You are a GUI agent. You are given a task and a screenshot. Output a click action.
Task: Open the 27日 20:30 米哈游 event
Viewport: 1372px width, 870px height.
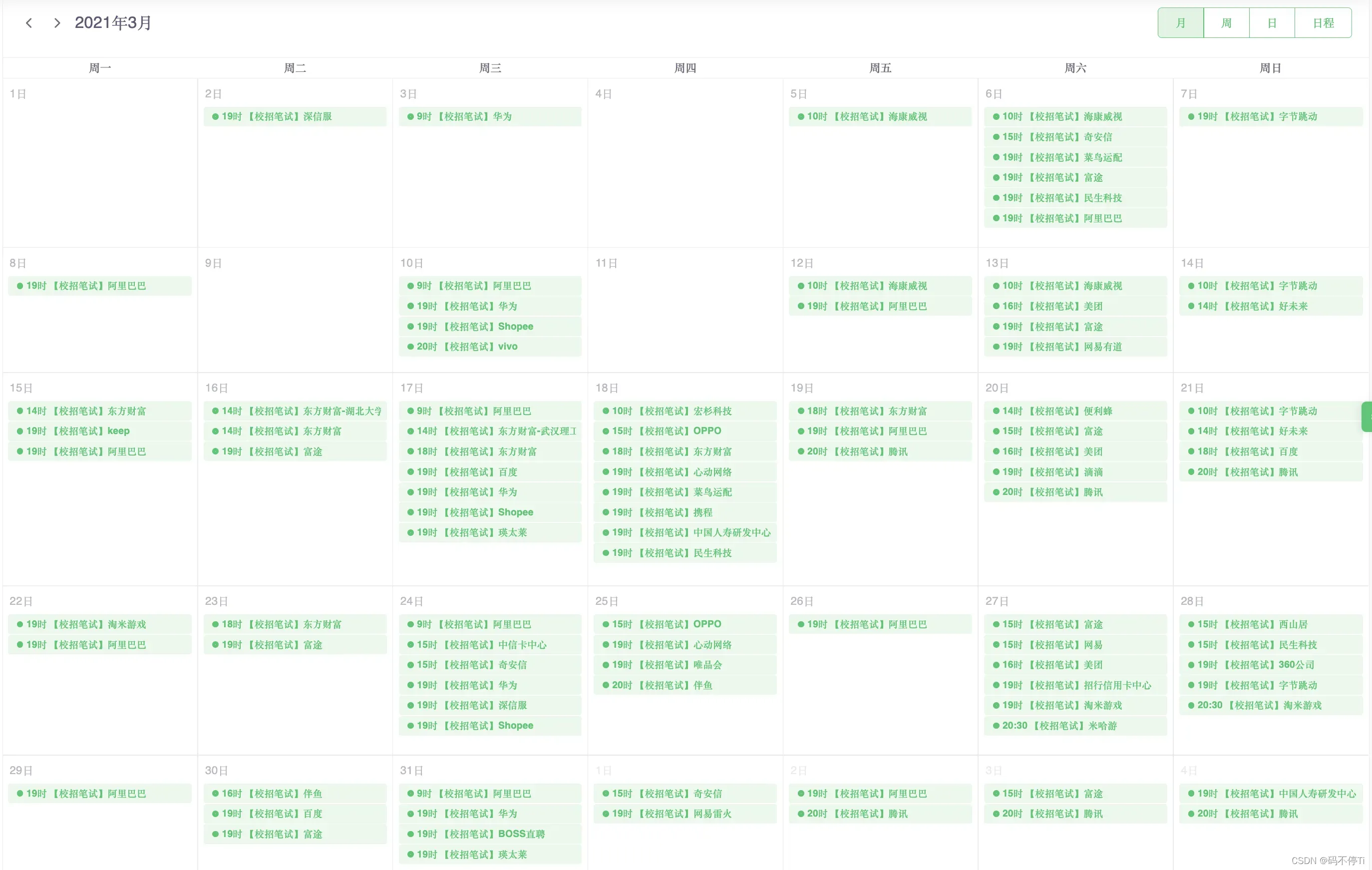pyautogui.click(x=1075, y=726)
